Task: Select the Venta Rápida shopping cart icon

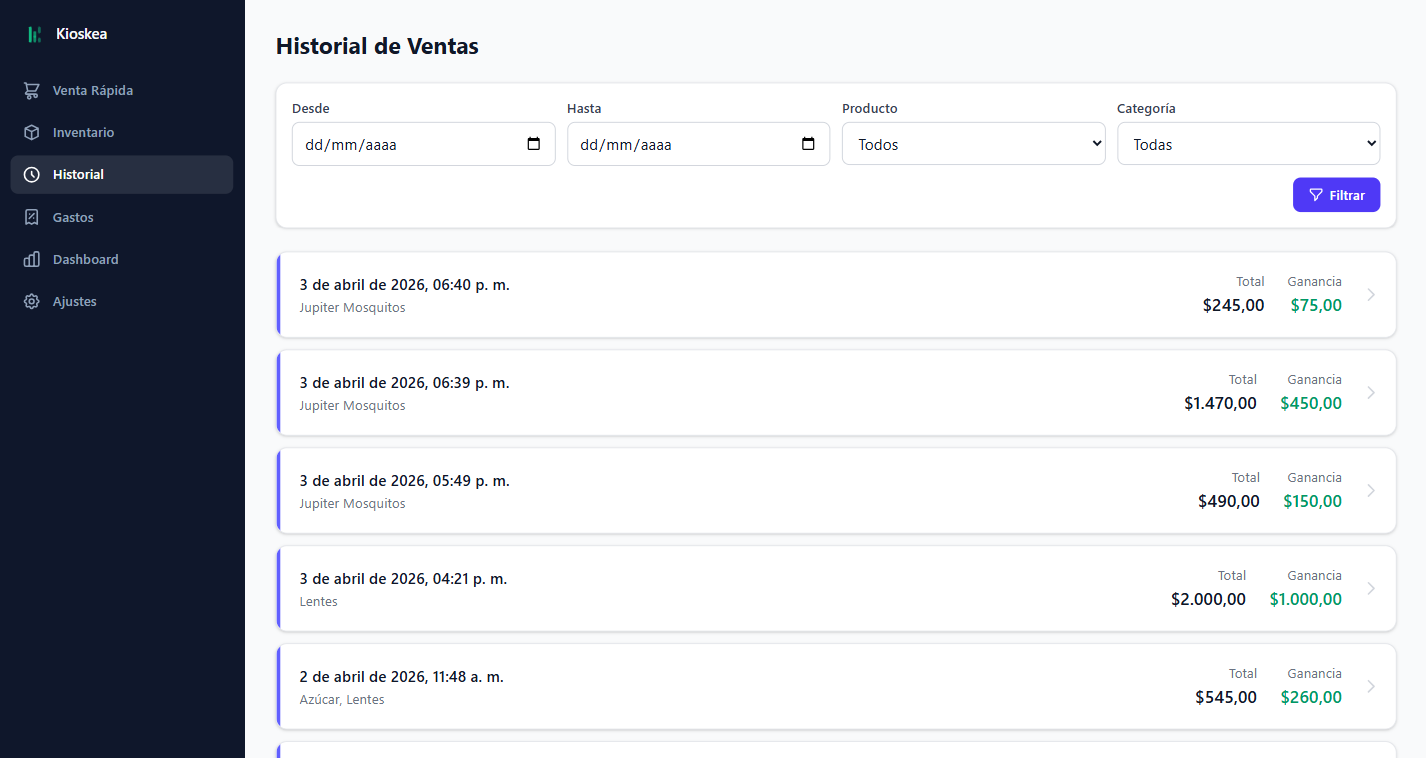Action: pos(31,89)
